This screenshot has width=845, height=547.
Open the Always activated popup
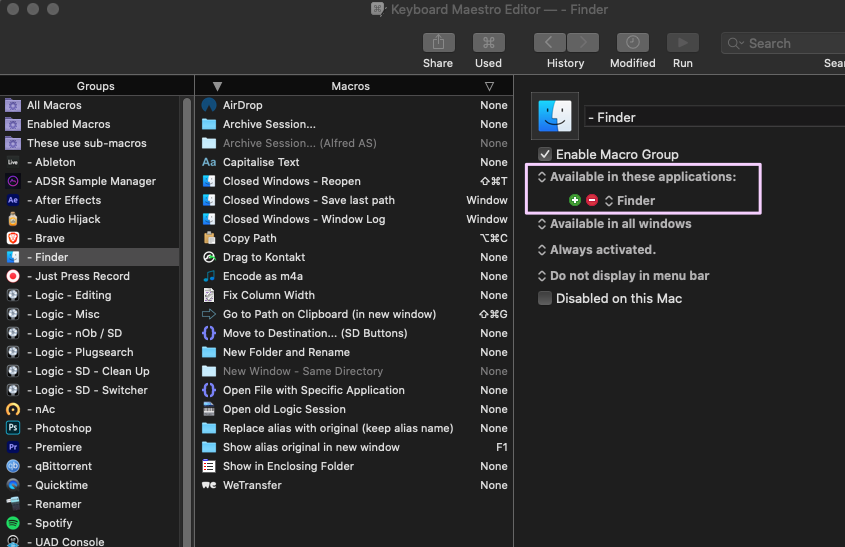[597, 250]
